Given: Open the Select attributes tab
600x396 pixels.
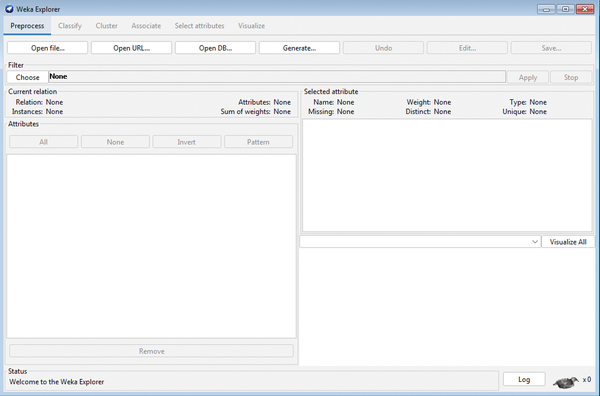Looking at the screenshot, I should point(199,26).
